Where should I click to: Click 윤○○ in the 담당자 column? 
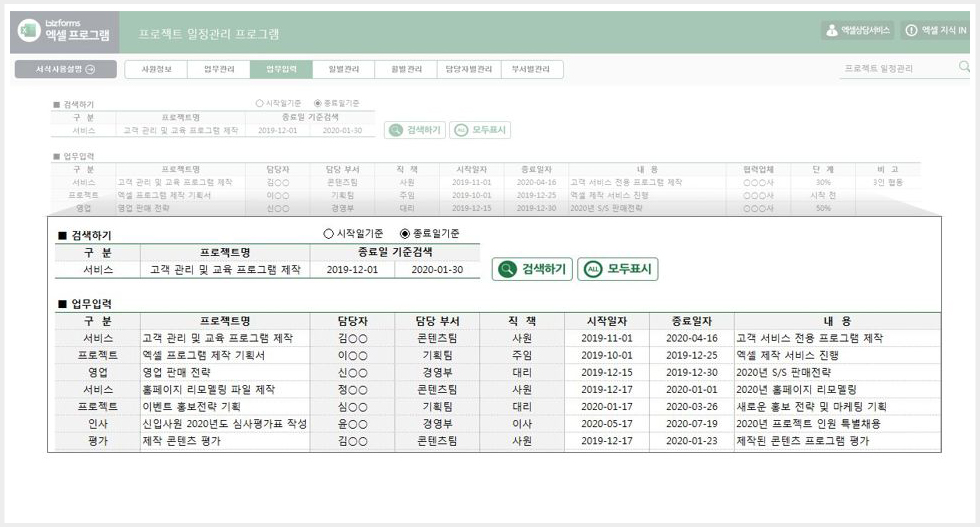pyautogui.click(x=352, y=424)
